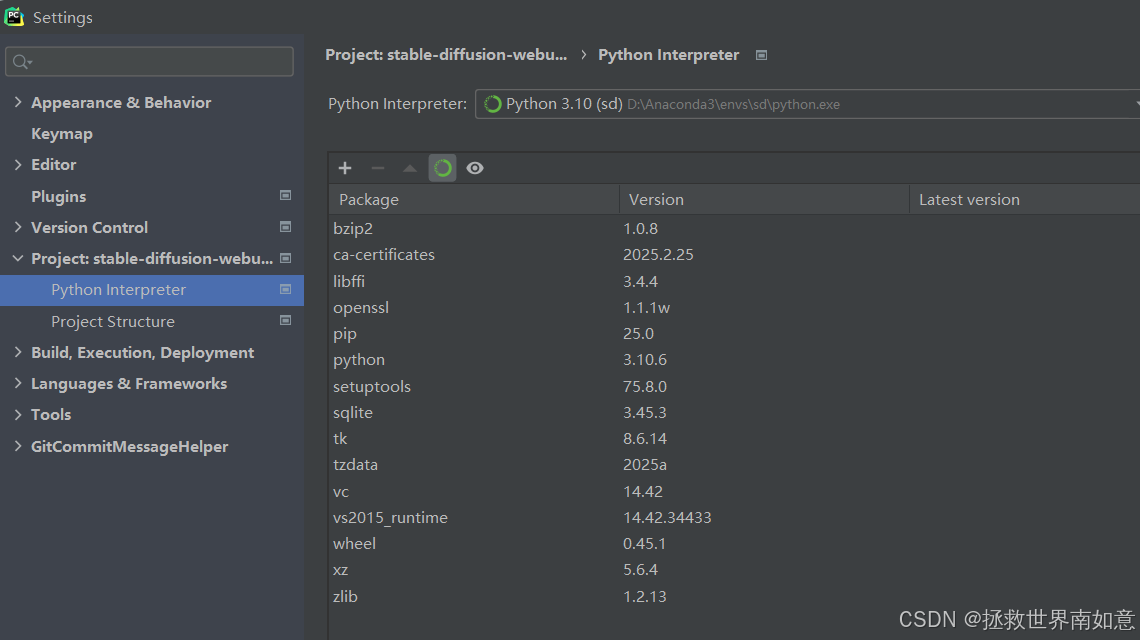Click the Upgrade package up-arrow icon

point(410,168)
